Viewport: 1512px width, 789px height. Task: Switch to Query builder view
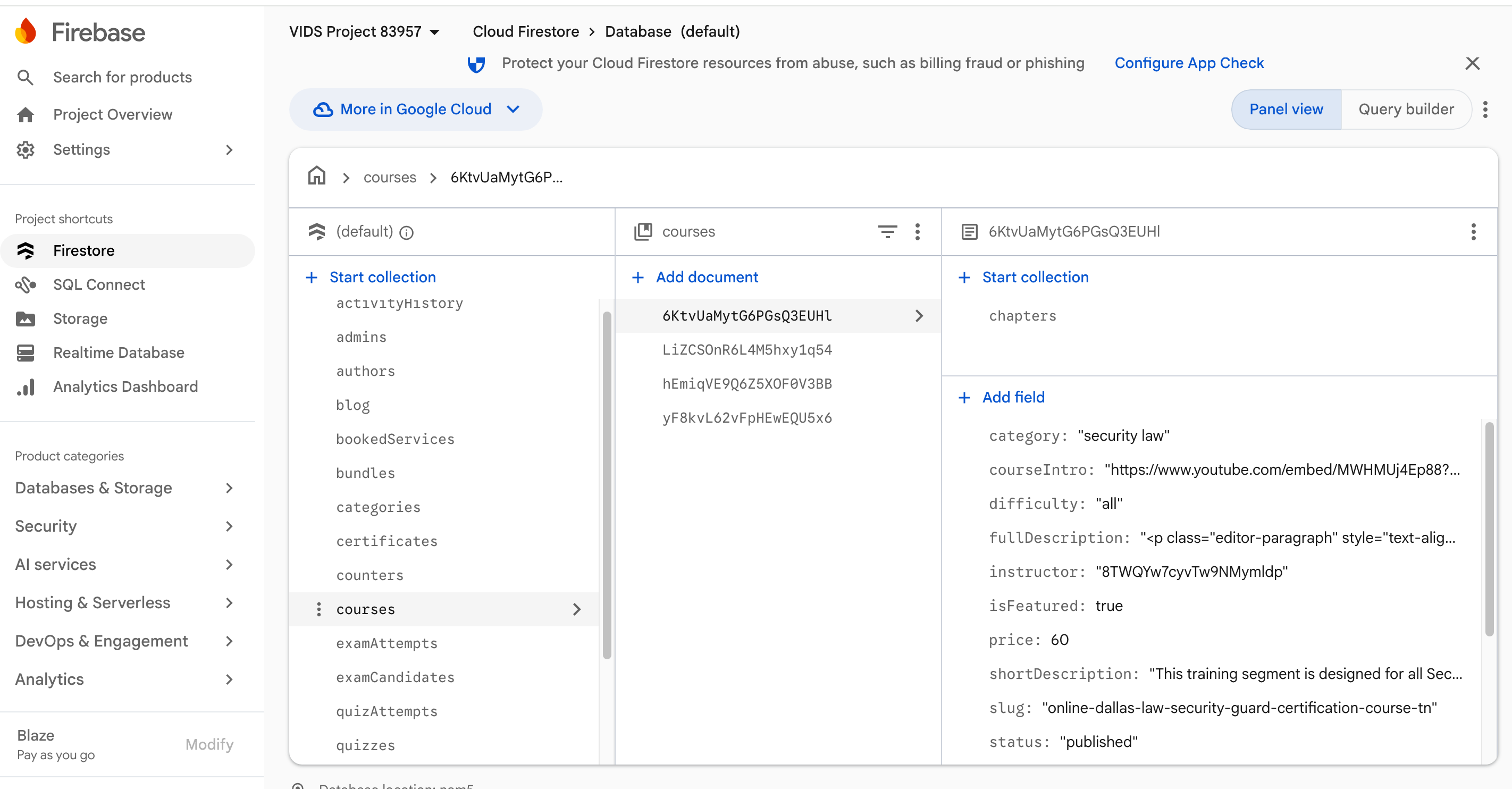(1406, 109)
